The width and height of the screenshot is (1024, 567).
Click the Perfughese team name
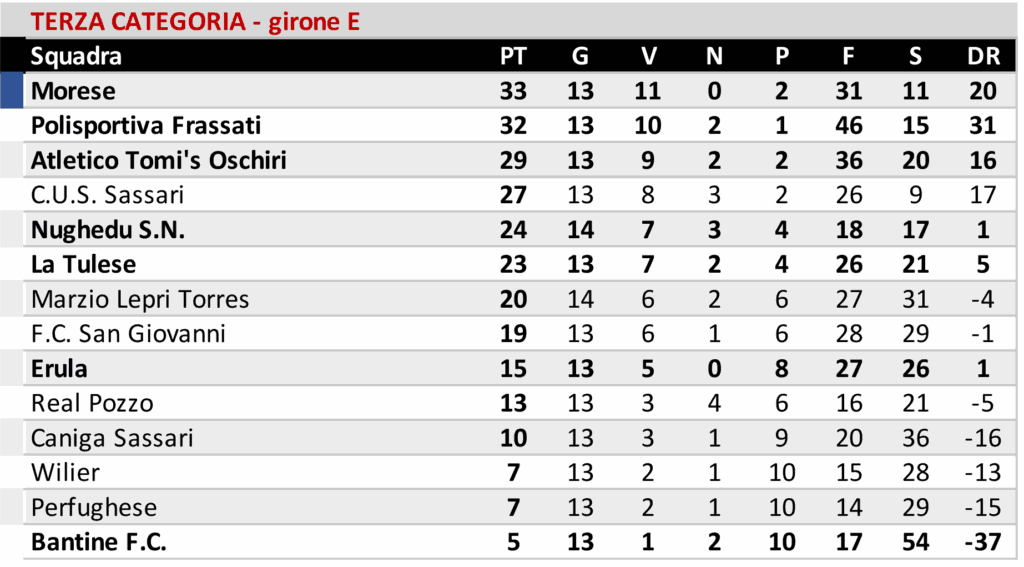tap(94, 507)
